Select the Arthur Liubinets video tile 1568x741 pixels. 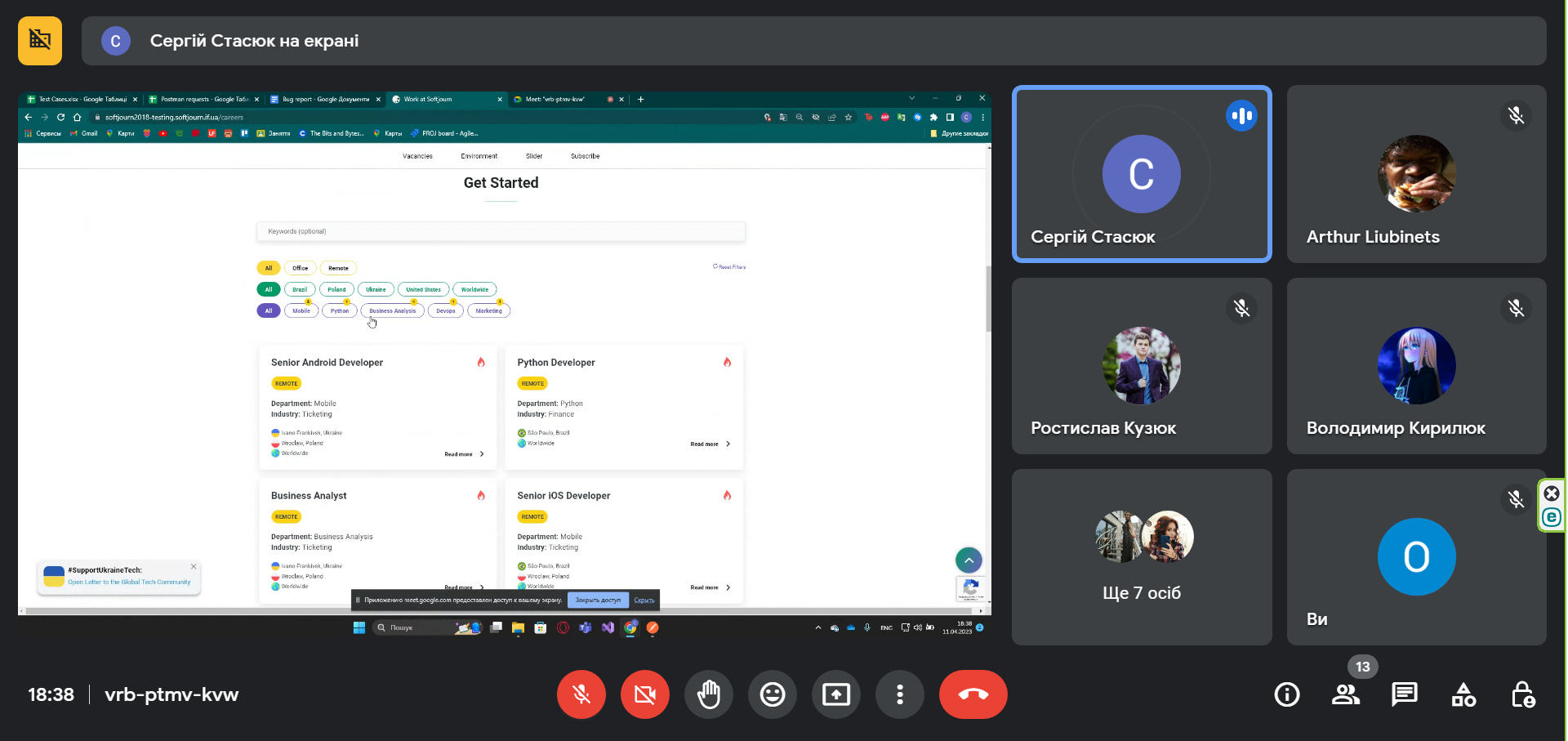(x=1417, y=174)
